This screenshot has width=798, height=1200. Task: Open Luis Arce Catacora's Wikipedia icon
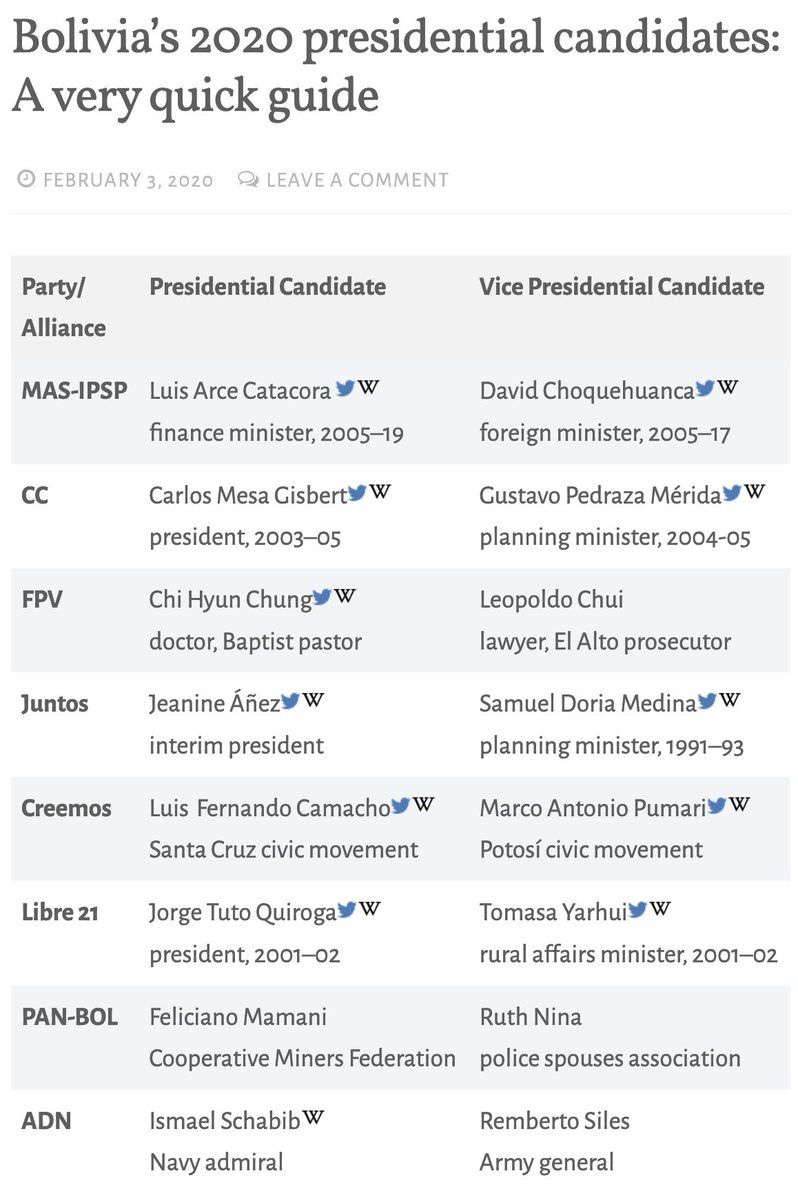(369, 387)
